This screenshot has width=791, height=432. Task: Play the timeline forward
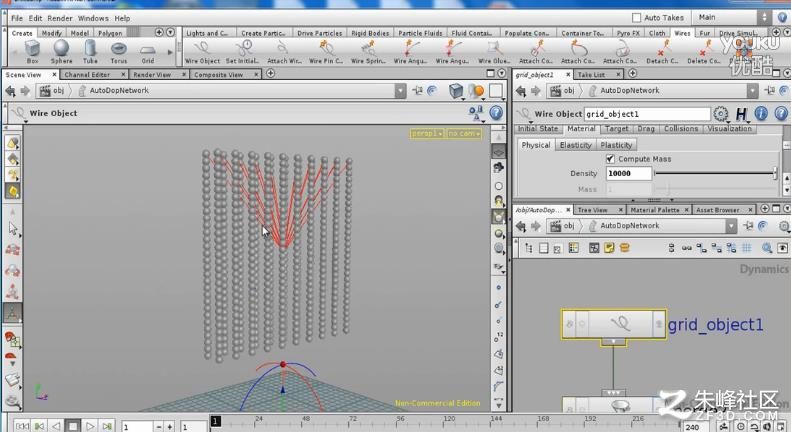click(90, 426)
